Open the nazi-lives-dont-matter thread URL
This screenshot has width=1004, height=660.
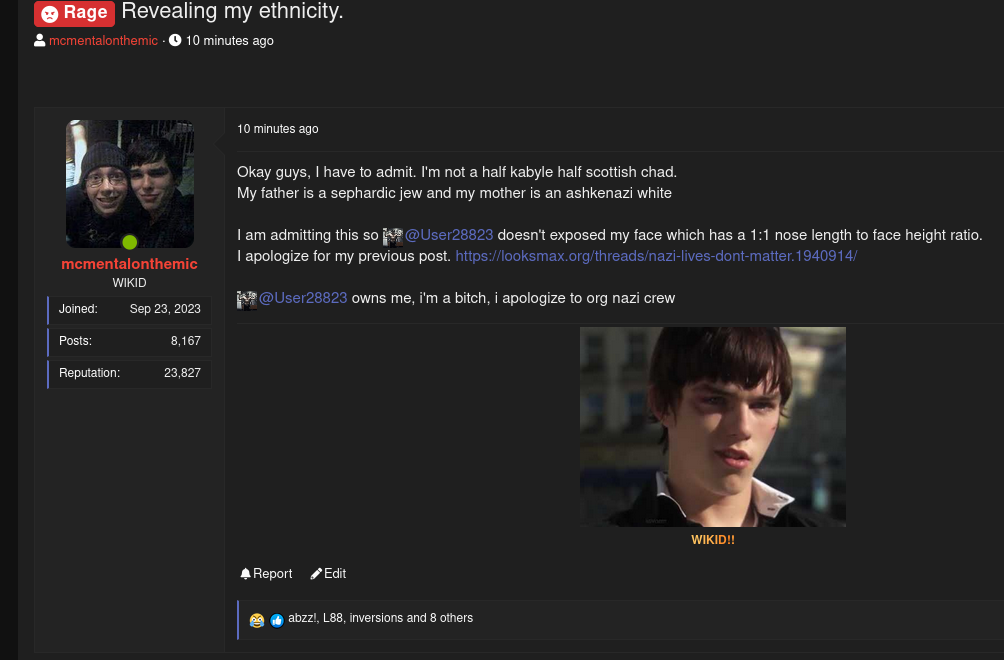(656, 256)
